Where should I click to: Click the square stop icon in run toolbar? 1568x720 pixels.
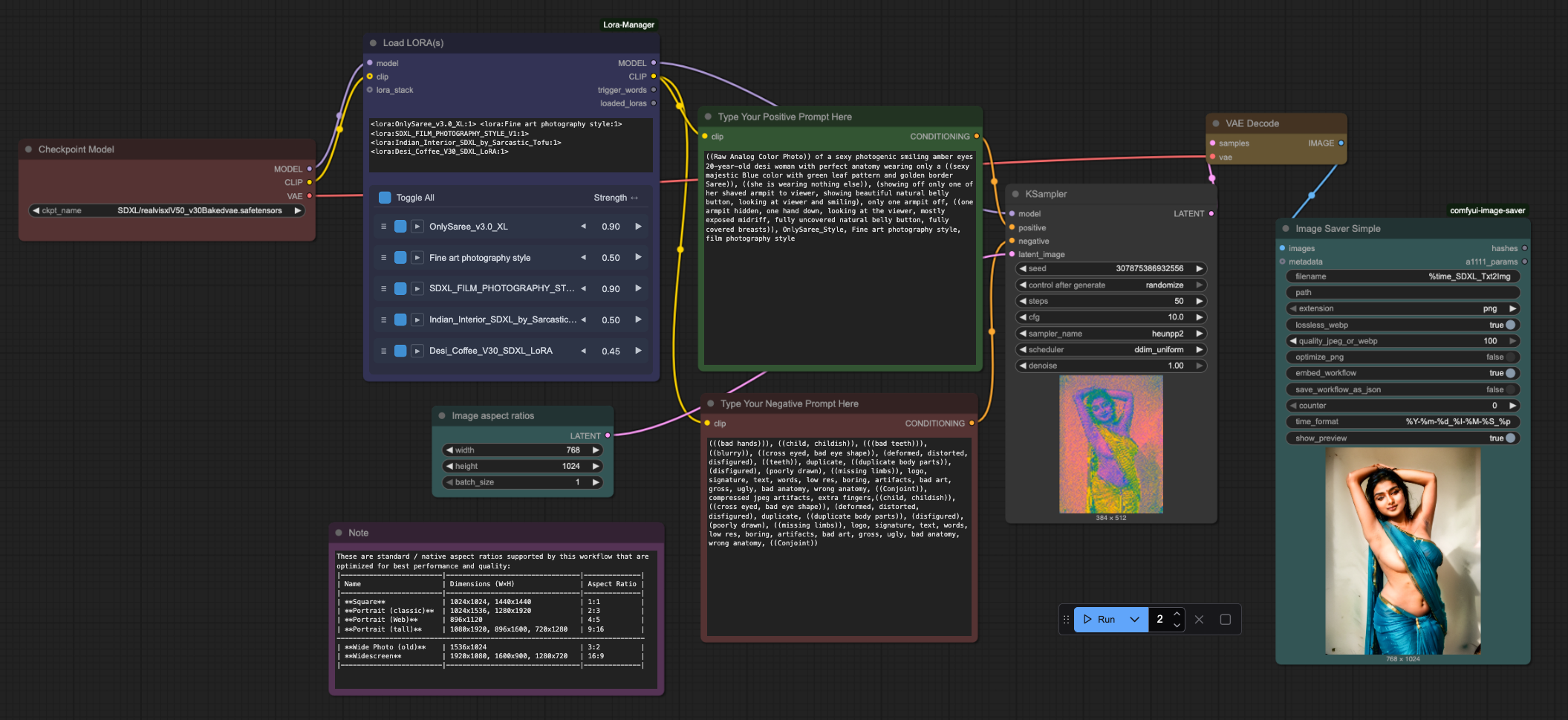tap(1226, 619)
